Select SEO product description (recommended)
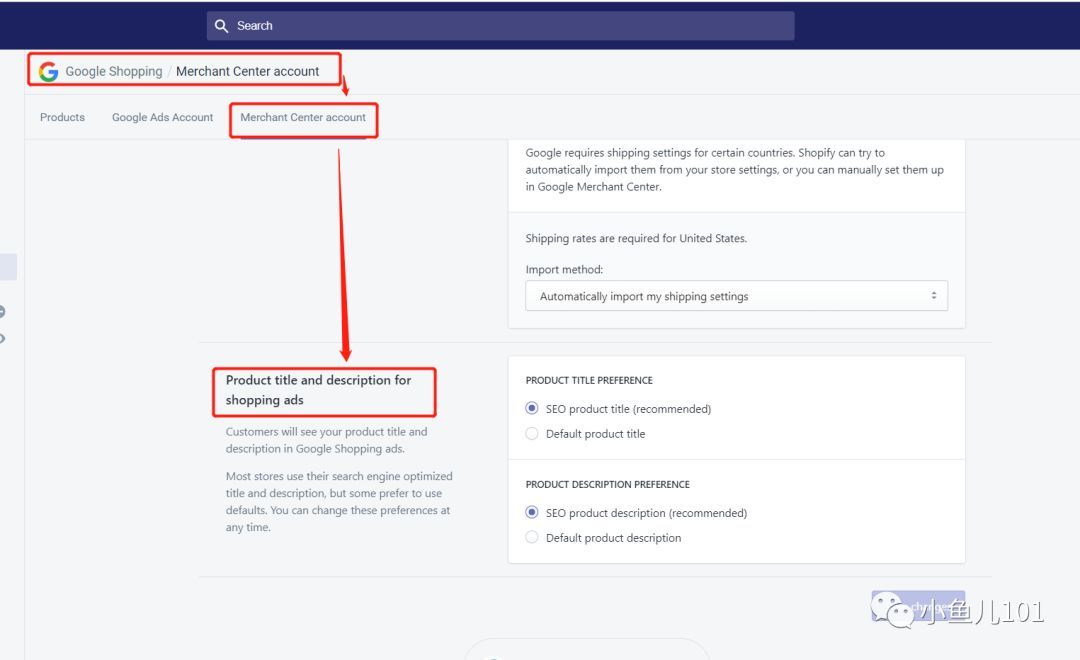Viewport: 1080px width, 660px height. point(531,512)
